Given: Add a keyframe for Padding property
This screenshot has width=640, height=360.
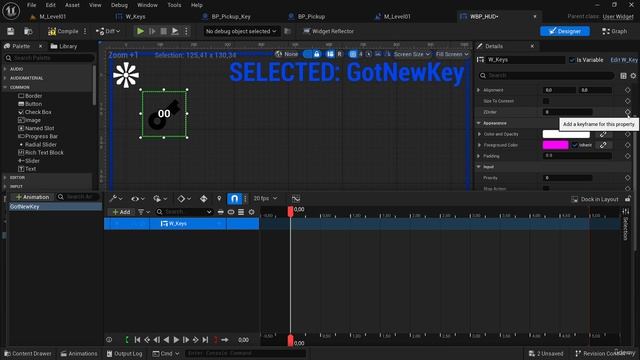Looking at the screenshot, I should (628, 156).
